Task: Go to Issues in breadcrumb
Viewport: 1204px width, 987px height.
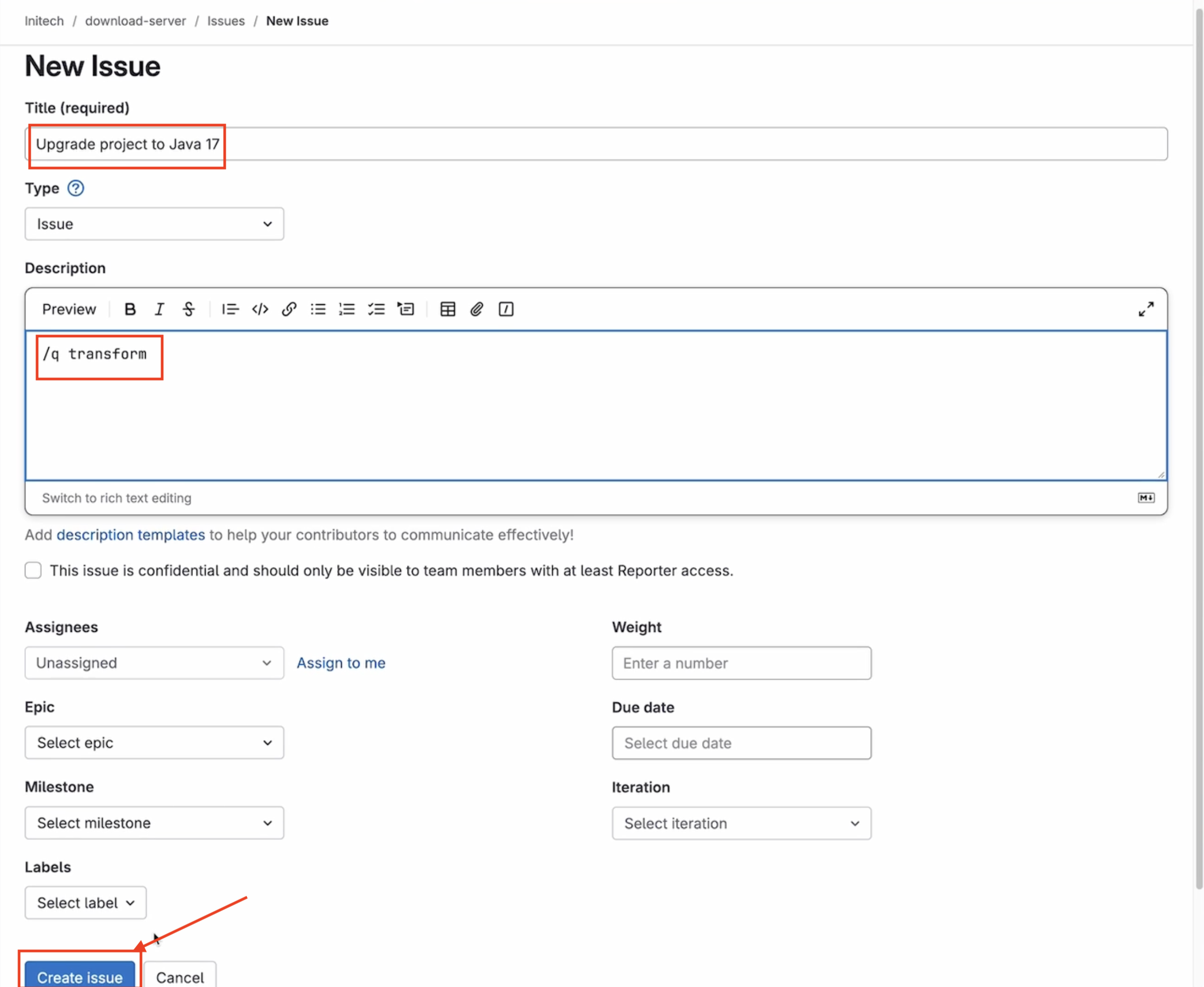Action: coord(226,21)
